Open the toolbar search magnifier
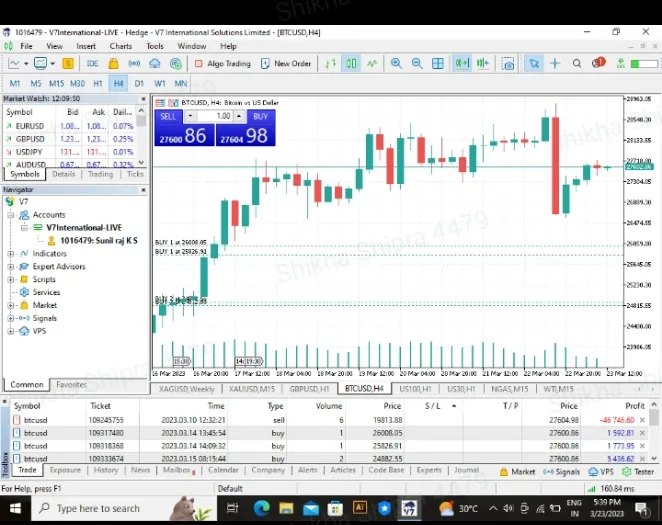This screenshot has height=525, width=662. [x=577, y=64]
